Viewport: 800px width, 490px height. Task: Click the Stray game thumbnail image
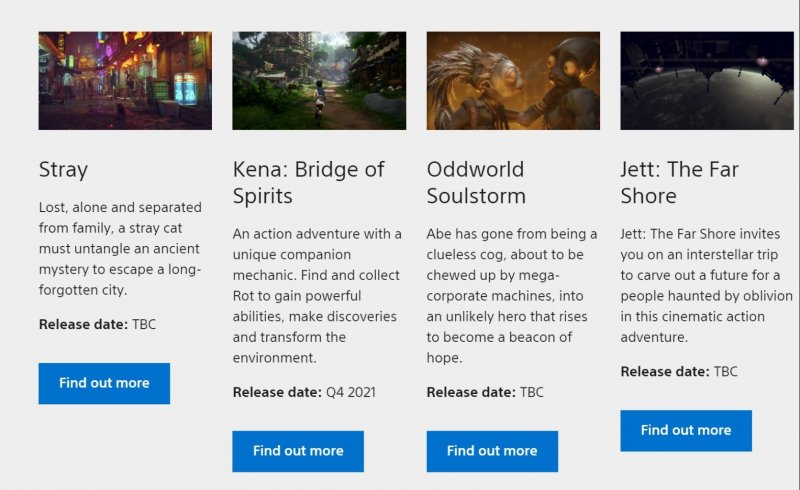click(125, 80)
